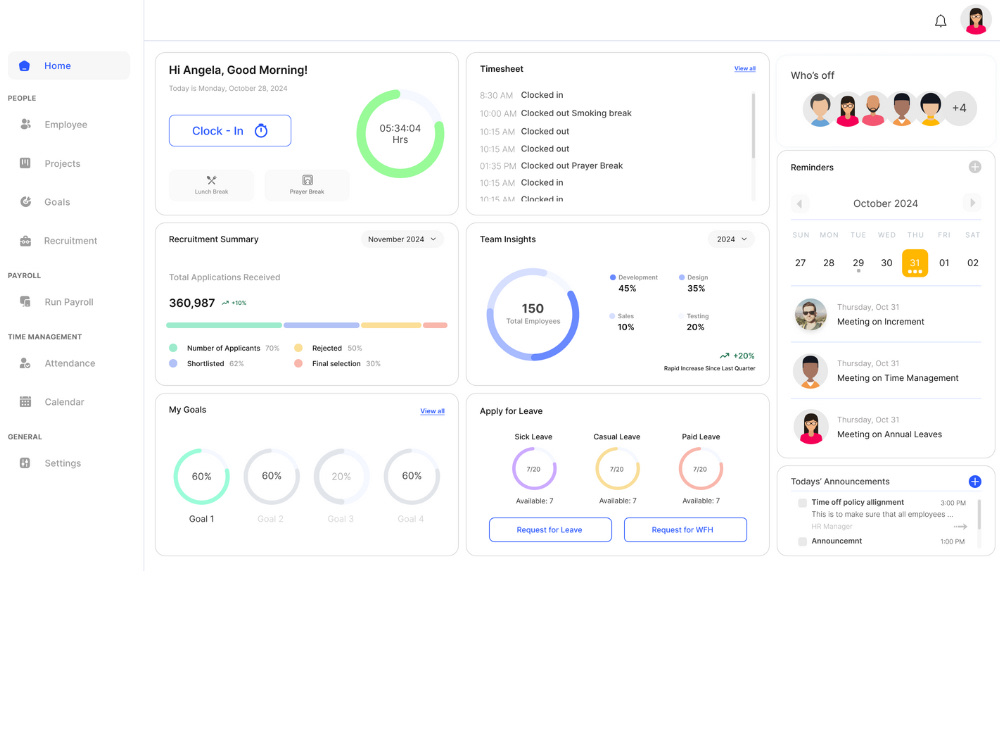This screenshot has width=1000, height=750.
Task: Click Request for Leave button
Action: coord(550,529)
